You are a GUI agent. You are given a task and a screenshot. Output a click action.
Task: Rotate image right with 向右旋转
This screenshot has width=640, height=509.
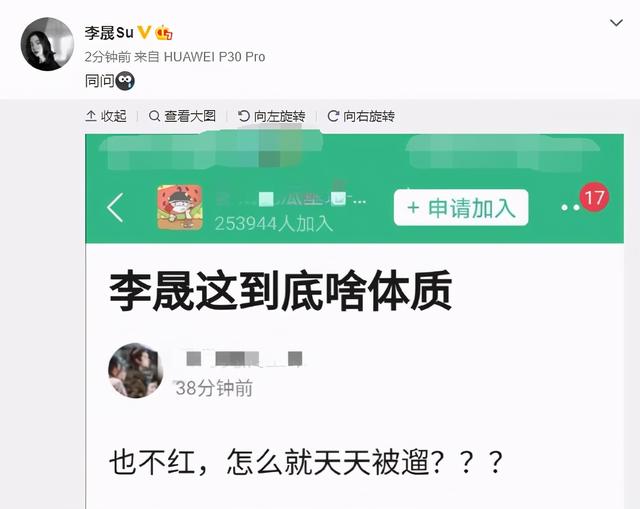(x=361, y=116)
